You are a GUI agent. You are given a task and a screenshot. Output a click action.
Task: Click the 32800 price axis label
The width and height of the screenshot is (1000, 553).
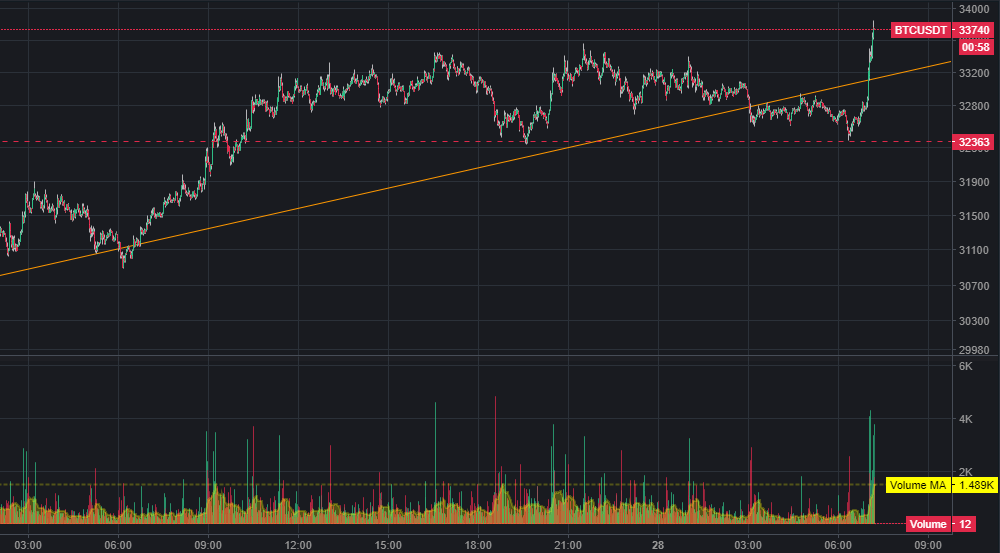[974, 106]
